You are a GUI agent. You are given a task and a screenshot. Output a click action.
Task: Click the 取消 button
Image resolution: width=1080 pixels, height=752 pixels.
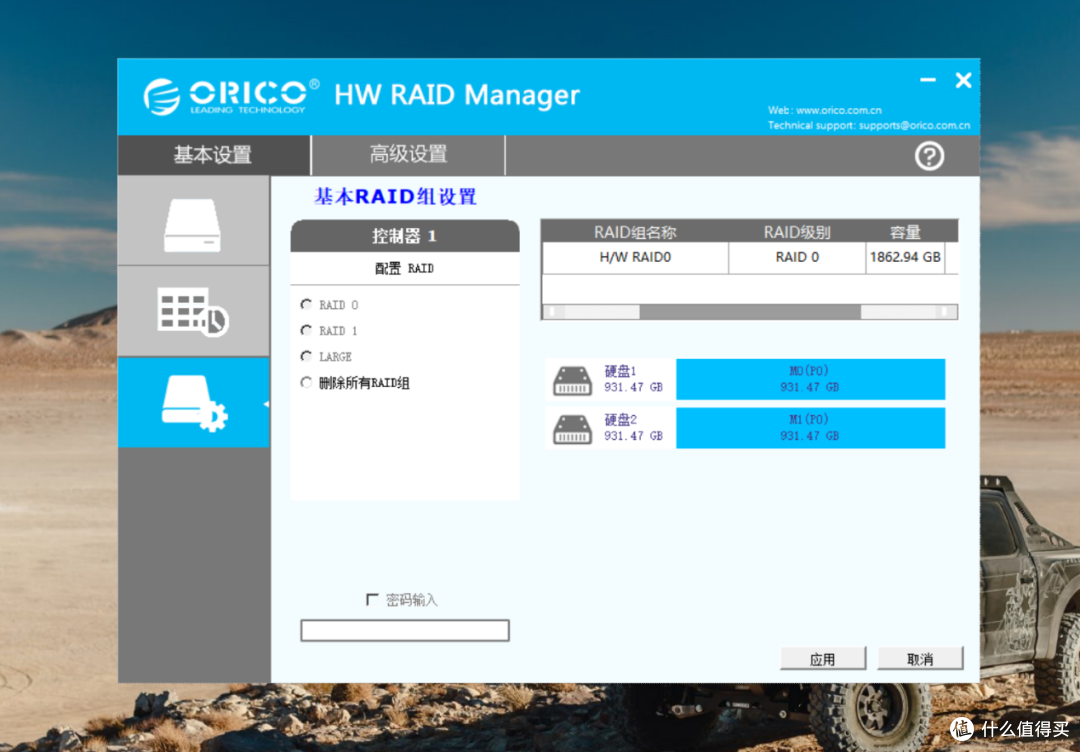[x=920, y=659]
